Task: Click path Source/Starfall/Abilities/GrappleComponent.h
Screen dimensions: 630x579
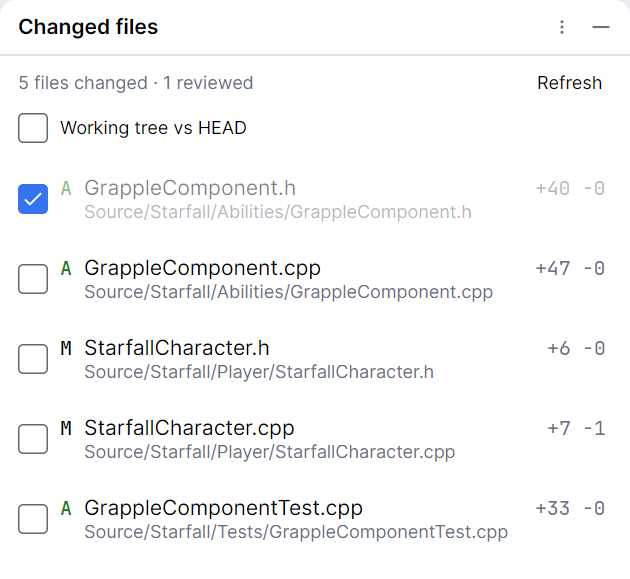Action: click(278, 212)
